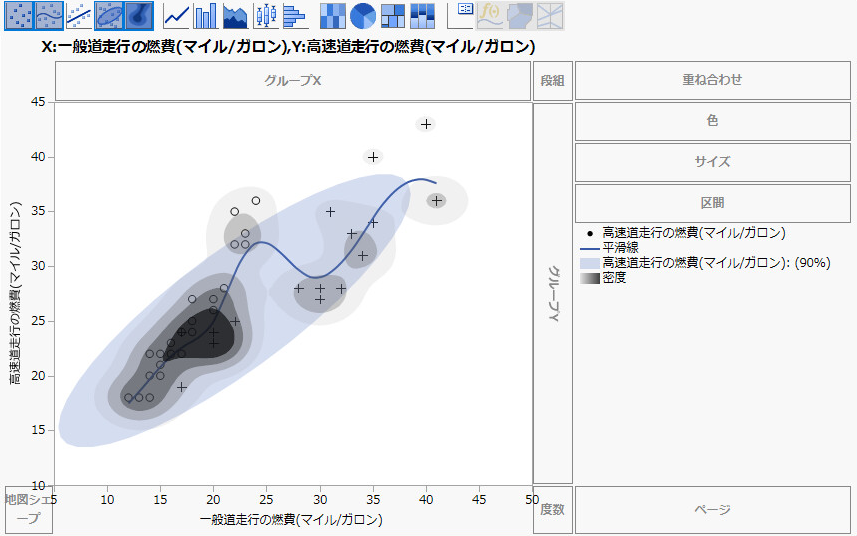The image size is (857, 536).
Task: Select the Caption Box element icon
Action: point(460,15)
